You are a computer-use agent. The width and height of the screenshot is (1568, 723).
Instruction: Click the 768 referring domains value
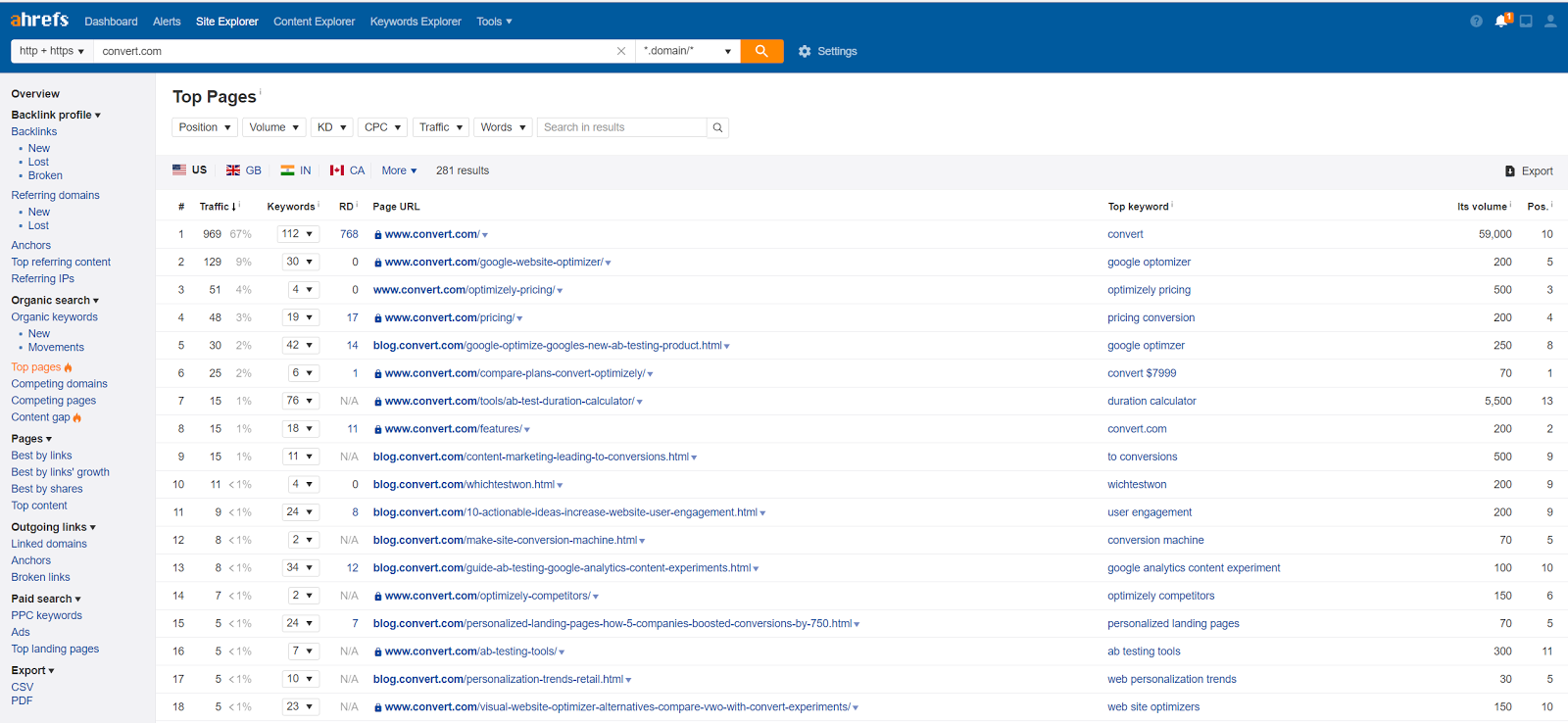point(349,234)
